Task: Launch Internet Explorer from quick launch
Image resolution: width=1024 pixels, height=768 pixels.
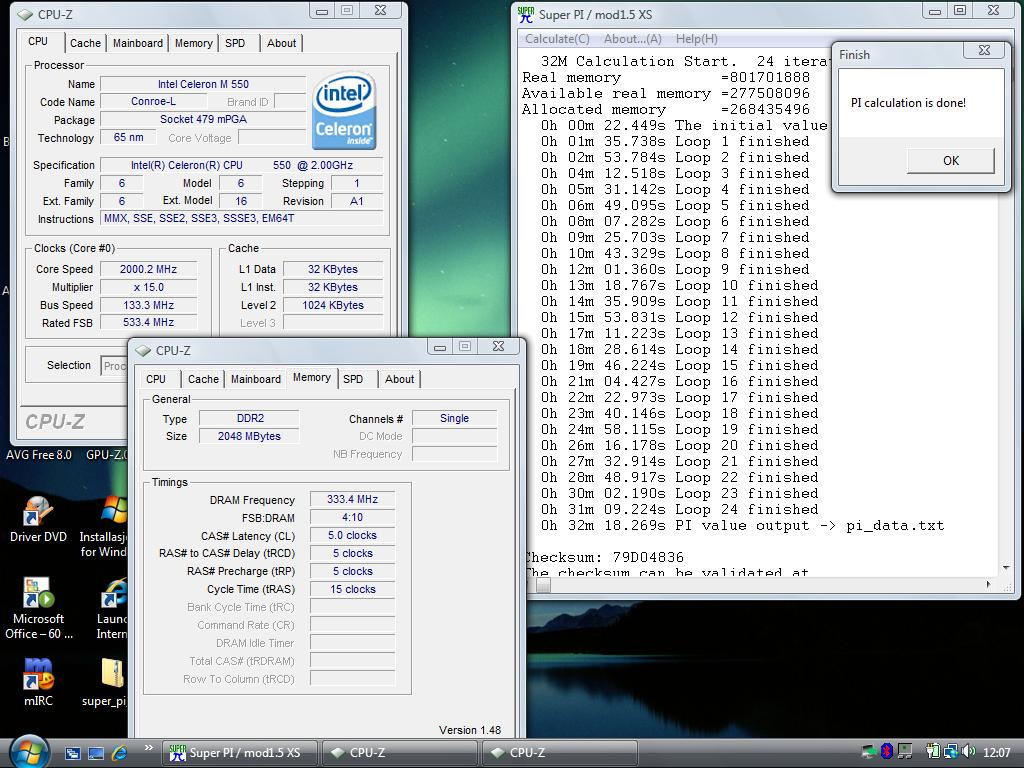Action: pyautogui.click(x=120, y=753)
